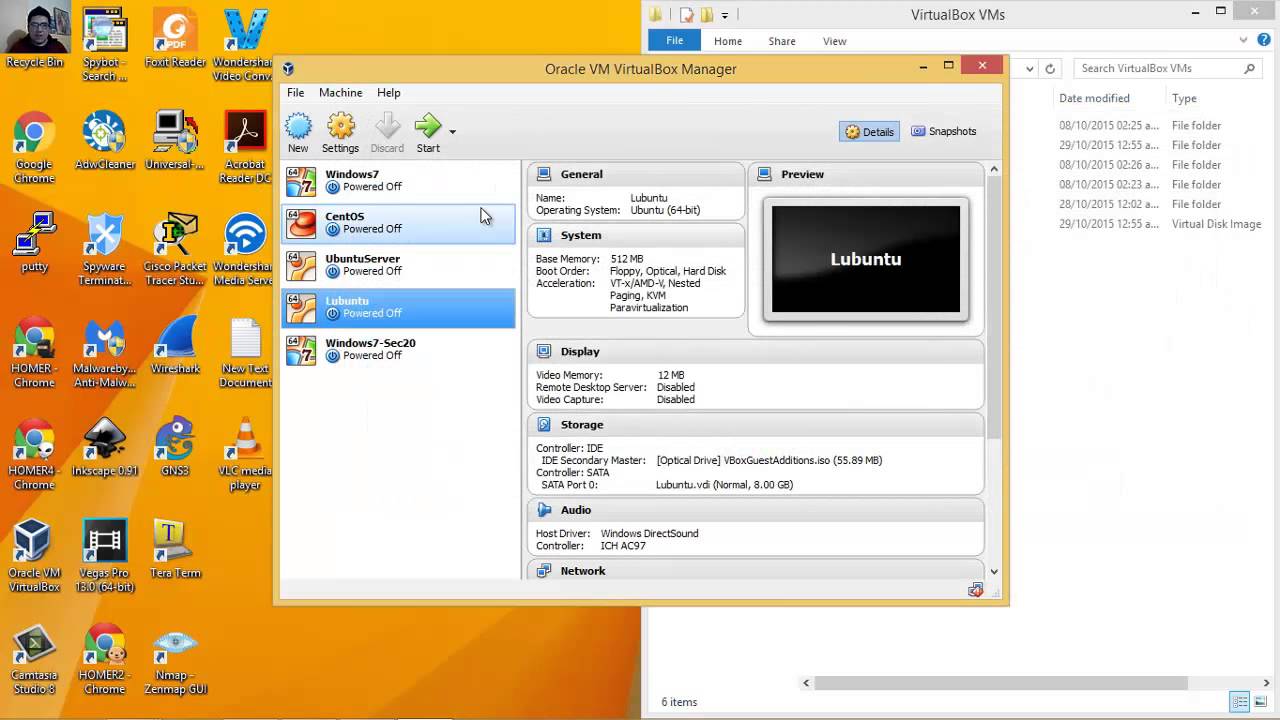The image size is (1280, 720).
Task: Open Explorer help question mark
Action: [x=1263, y=40]
